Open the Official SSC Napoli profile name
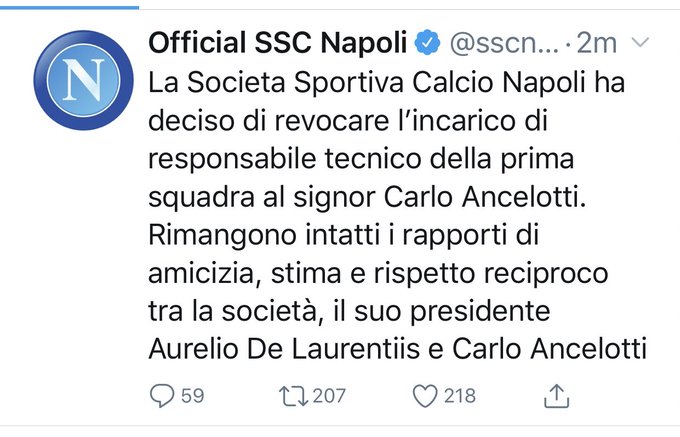The height and width of the screenshot is (437, 680). pyautogui.click(x=277, y=44)
